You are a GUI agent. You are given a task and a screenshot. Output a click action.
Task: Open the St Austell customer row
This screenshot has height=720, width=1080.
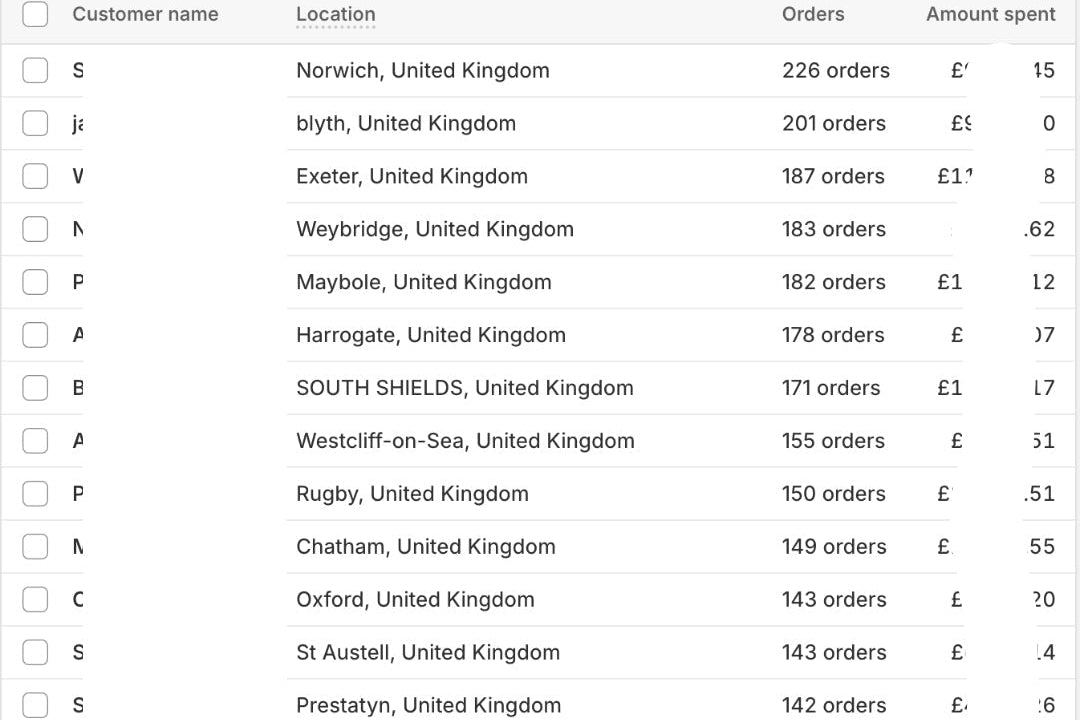(x=428, y=653)
